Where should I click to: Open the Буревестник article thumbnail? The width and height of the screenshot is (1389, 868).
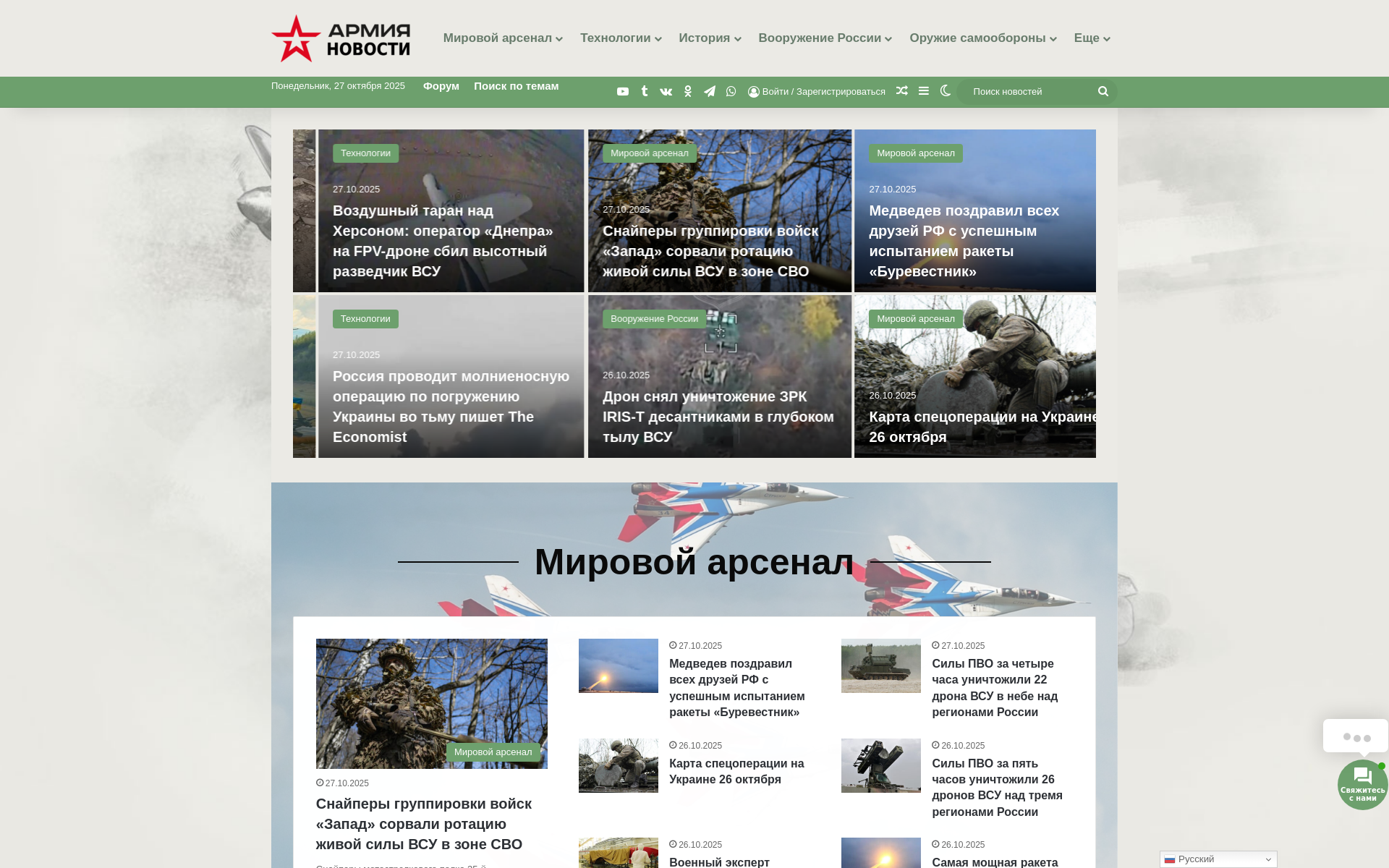point(618,665)
